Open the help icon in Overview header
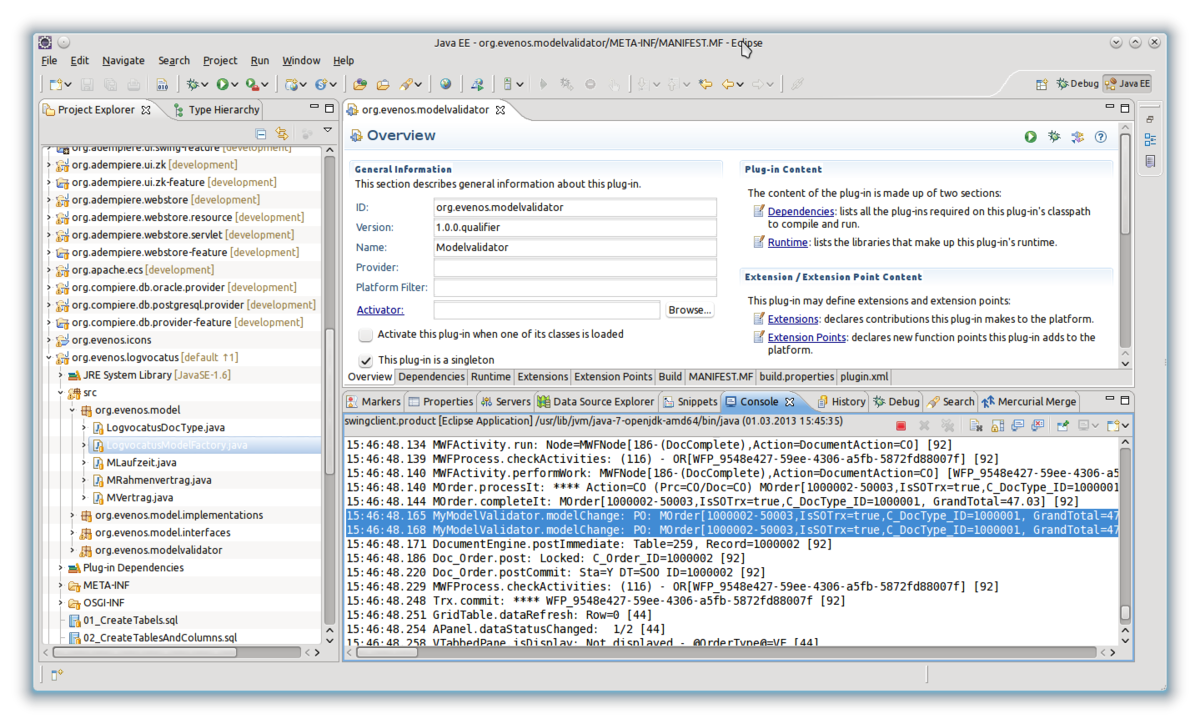 click(x=1101, y=137)
